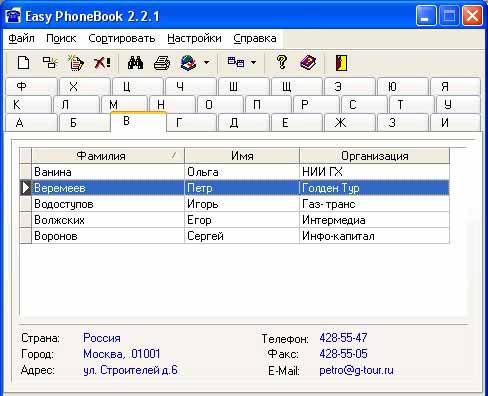The image size is (488, 396).
Task: Switch to the Я letter tab
Action: click(455, 87)
